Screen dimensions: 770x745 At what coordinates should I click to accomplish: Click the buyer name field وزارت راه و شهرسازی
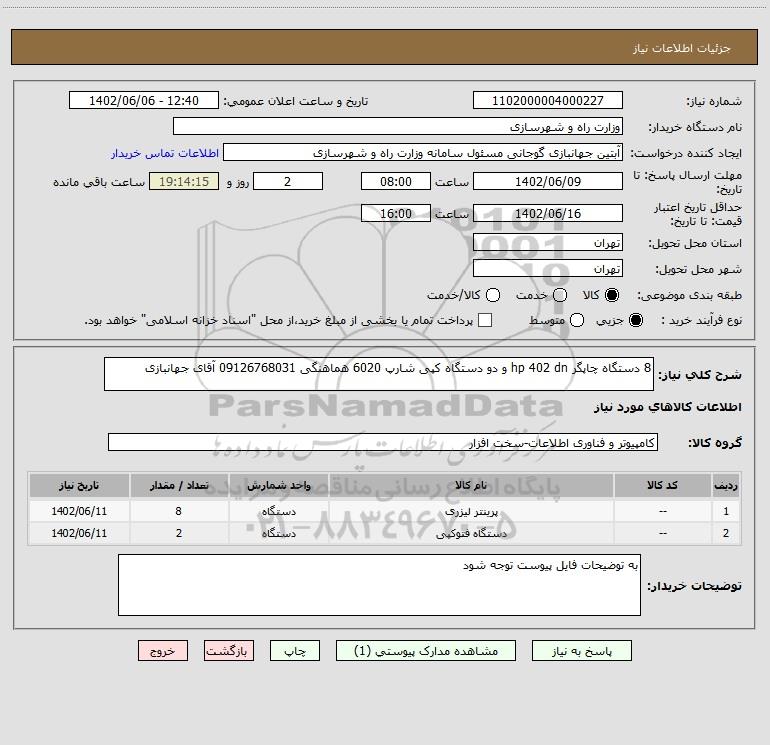click(398, 126)
